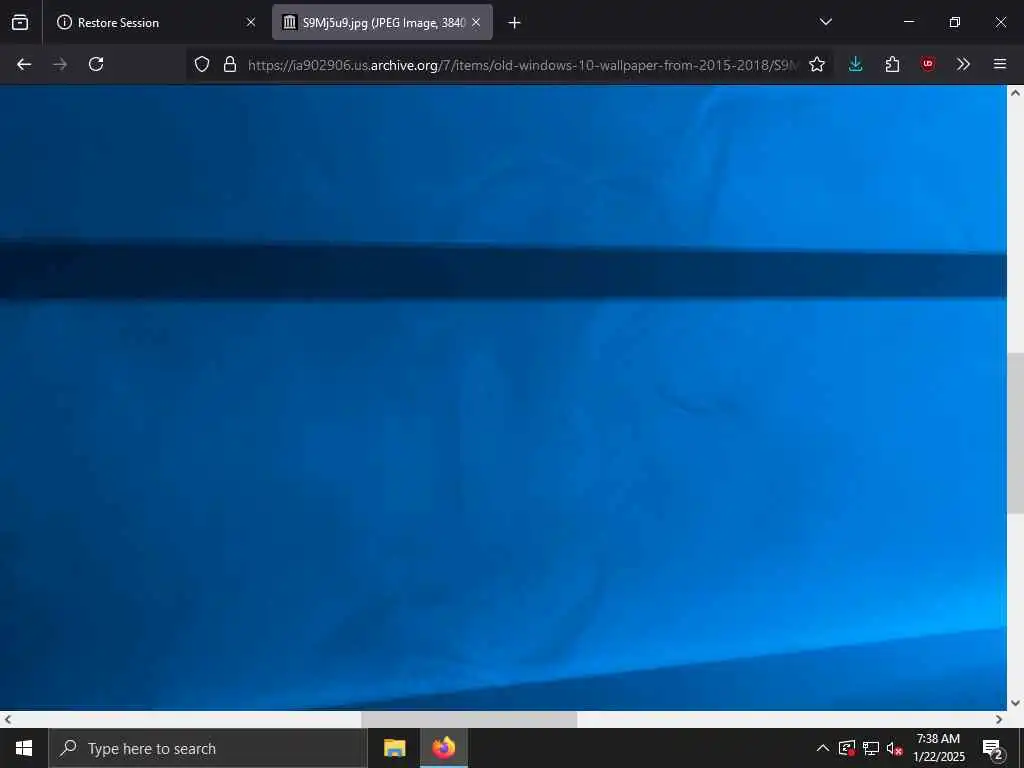Click the muted volume speaker icon
1024x768 pixels.
[x=894, y=748]
